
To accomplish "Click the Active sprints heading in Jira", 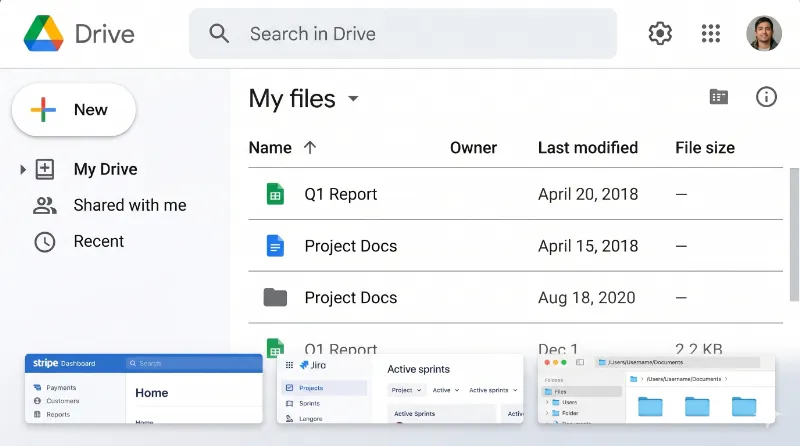I will pos(418,369).
